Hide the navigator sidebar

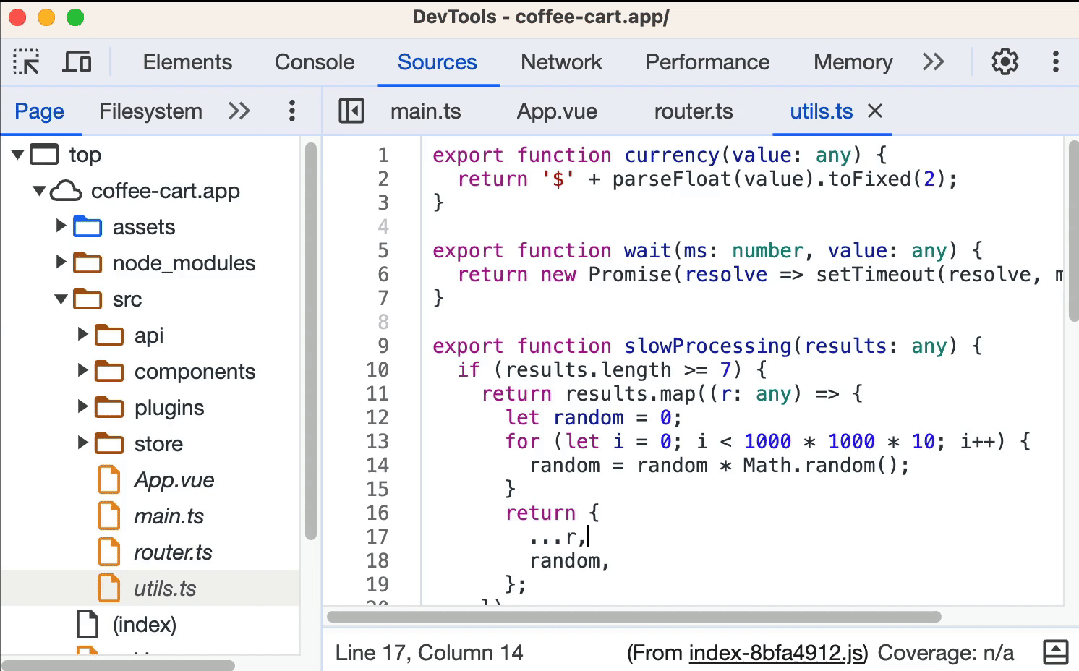point(351,111)
